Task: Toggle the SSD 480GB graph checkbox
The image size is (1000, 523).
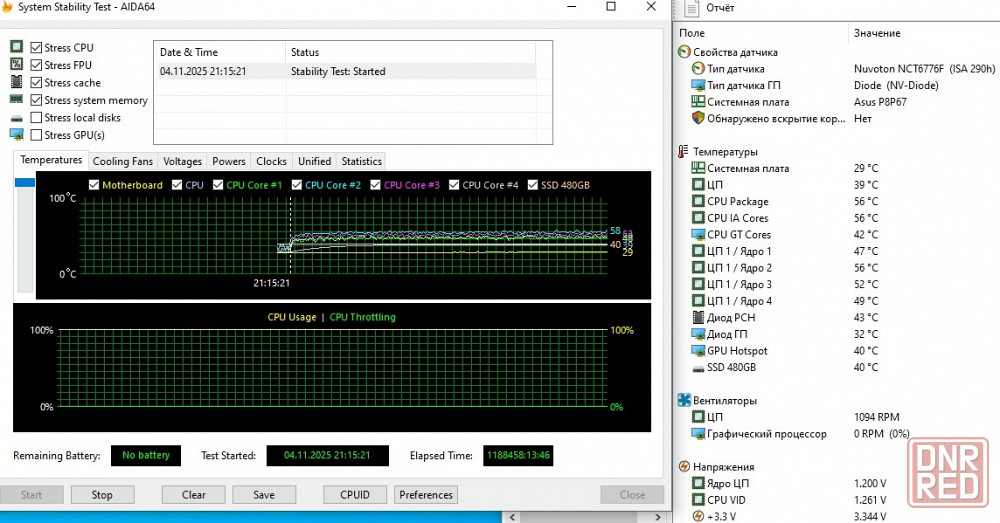Action: [x=533, y=184]
